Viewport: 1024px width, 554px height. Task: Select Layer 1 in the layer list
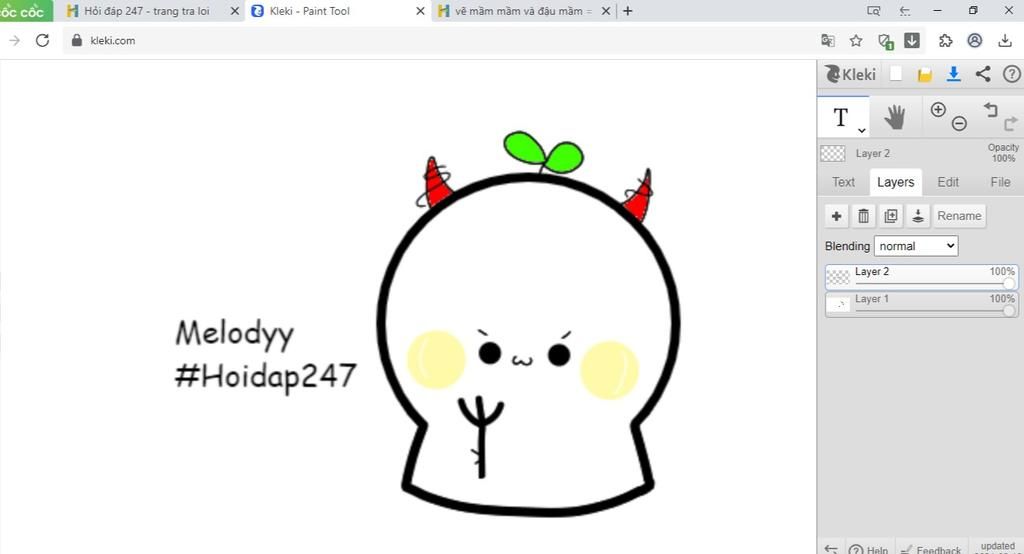[x=921, y=304]
